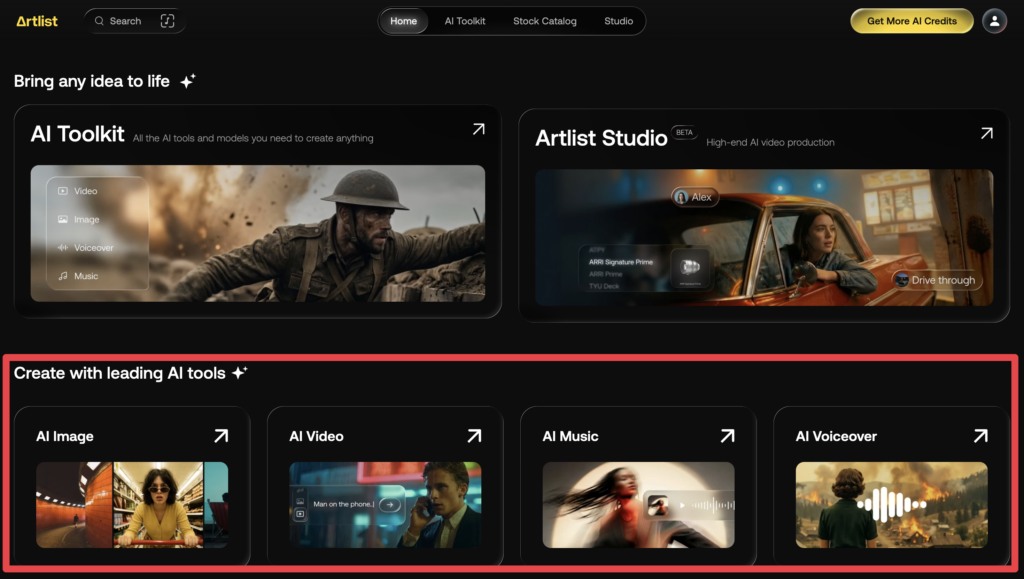Click the album thumbnail in the AI Music player
The width and height of the screenshot is (1024, 579).
click(658, 505)
